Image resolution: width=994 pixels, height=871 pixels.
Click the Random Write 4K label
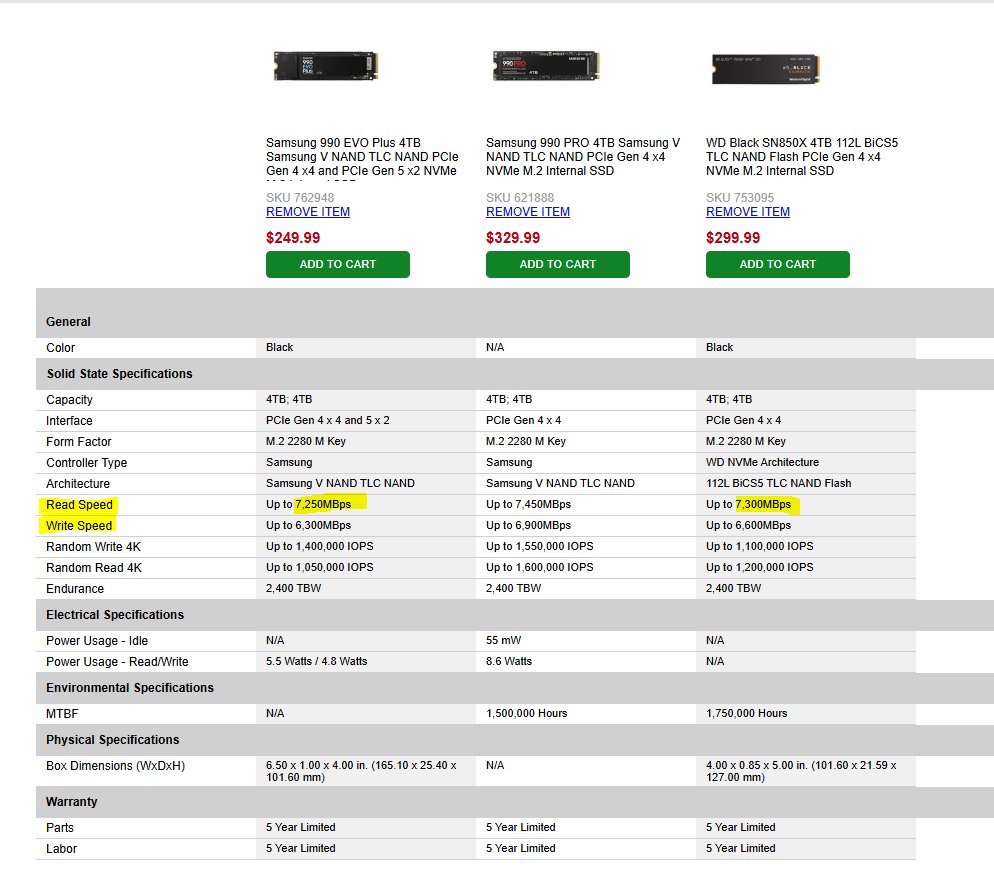pos(93,546)
